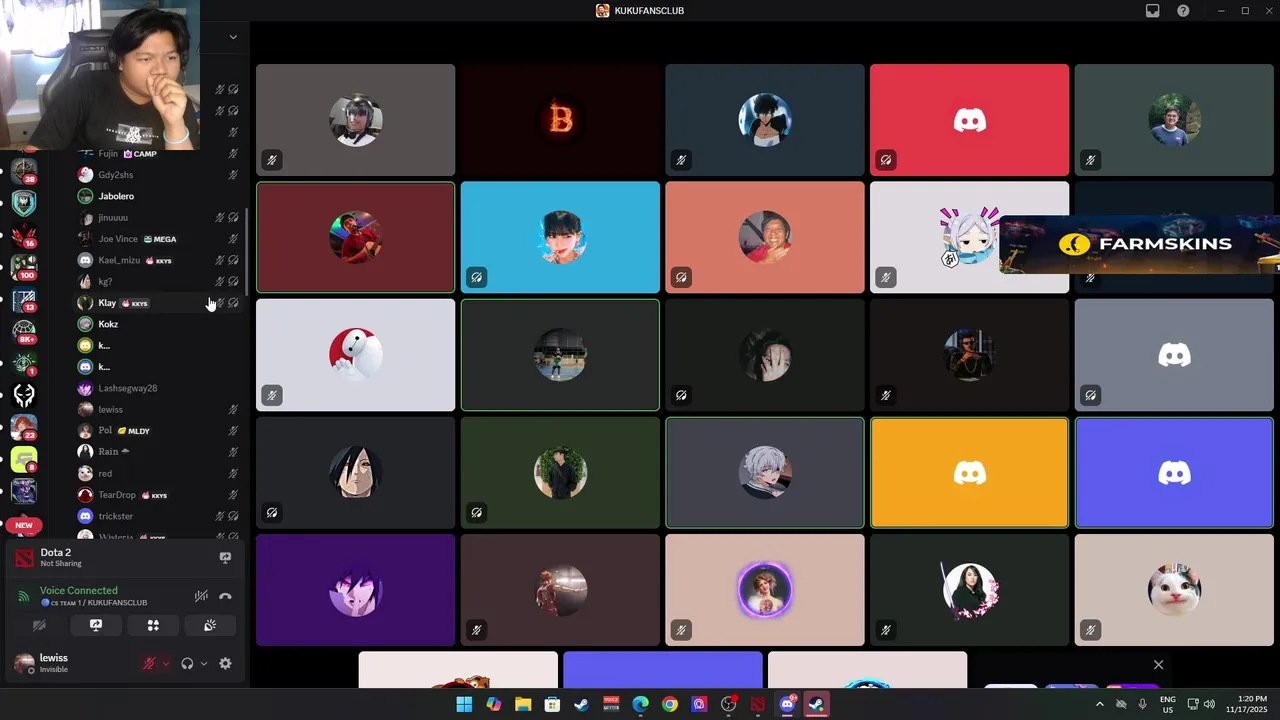Image resolution: width=1280 pixels, height=720 pixels.
Task: Open server icon with 100 badge
Action: tap(24, 267)
